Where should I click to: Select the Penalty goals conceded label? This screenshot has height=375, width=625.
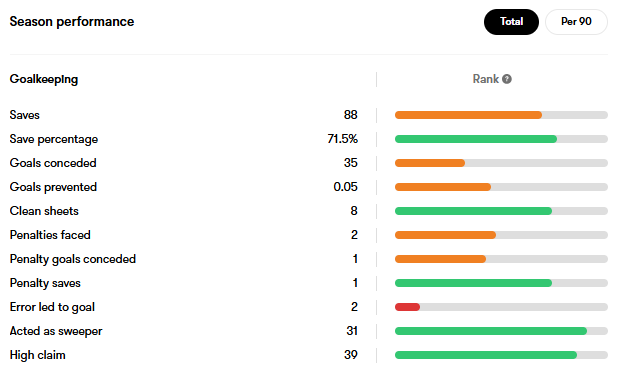click(x=73, y=259)
